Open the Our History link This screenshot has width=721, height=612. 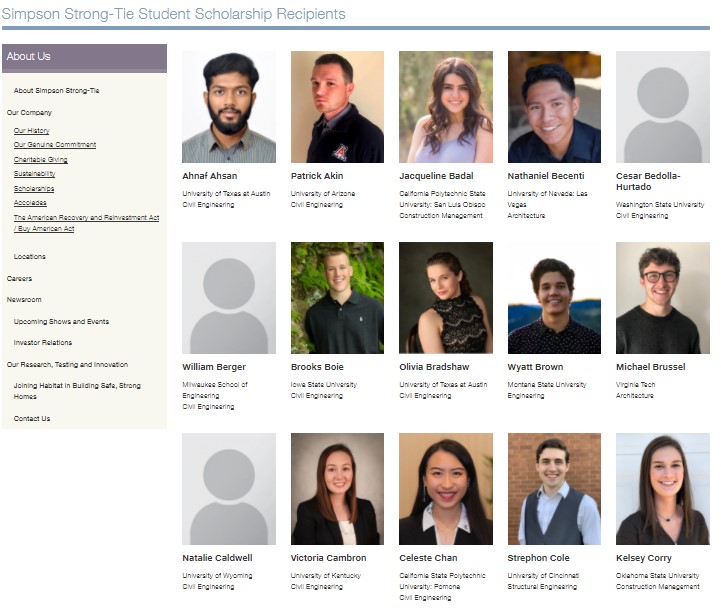(31, 131)
